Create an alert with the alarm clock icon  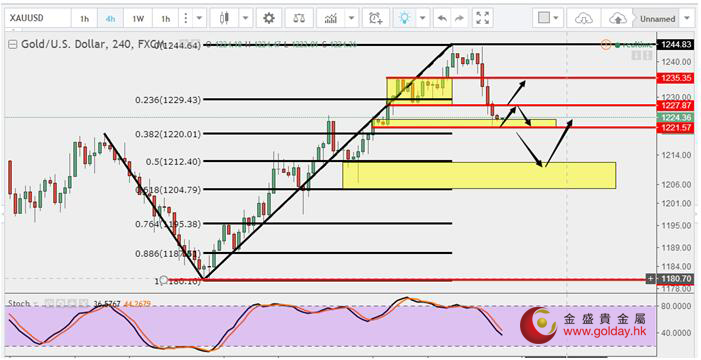click(x=376, y=18)
